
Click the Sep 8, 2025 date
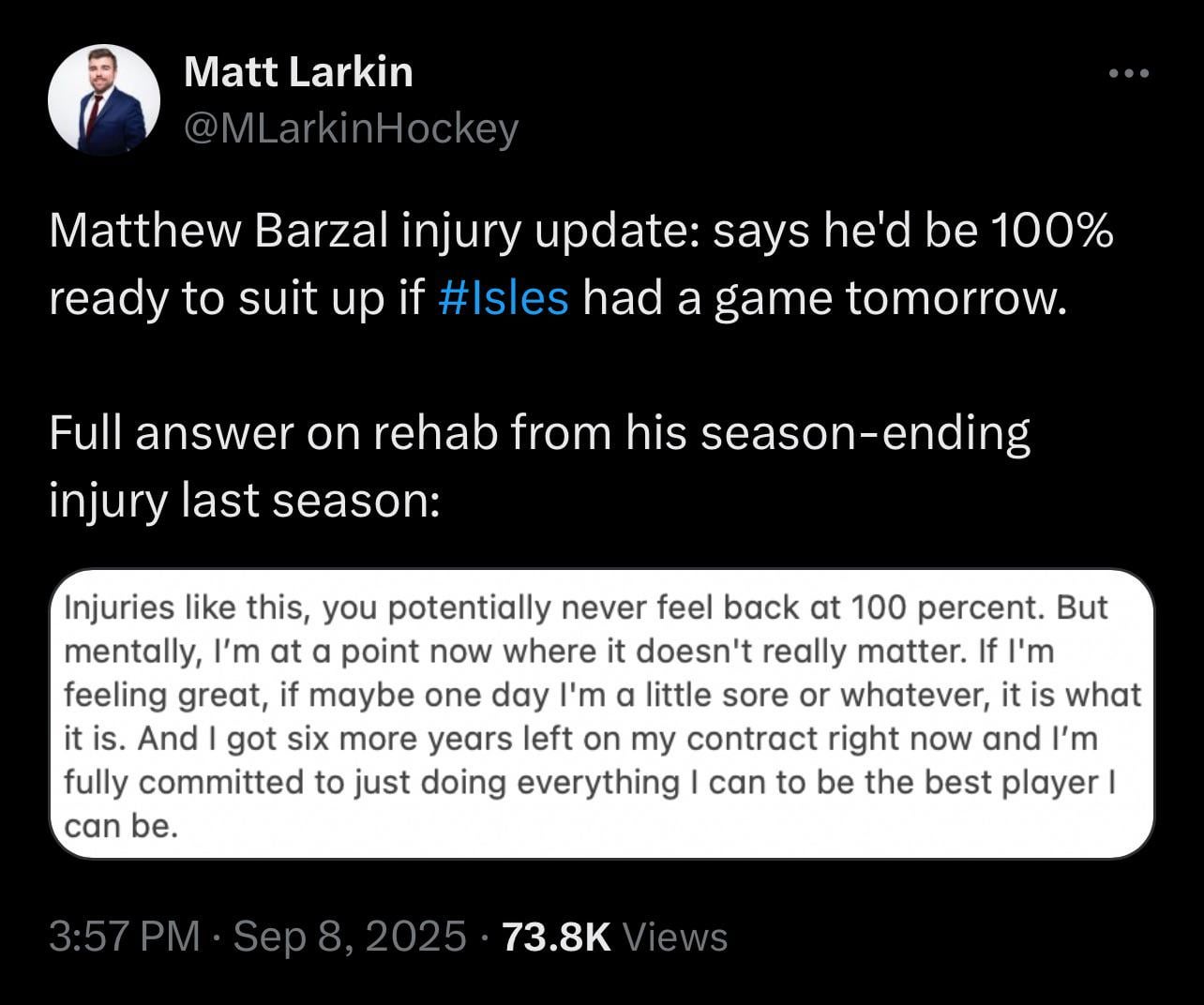click(349, 936)
